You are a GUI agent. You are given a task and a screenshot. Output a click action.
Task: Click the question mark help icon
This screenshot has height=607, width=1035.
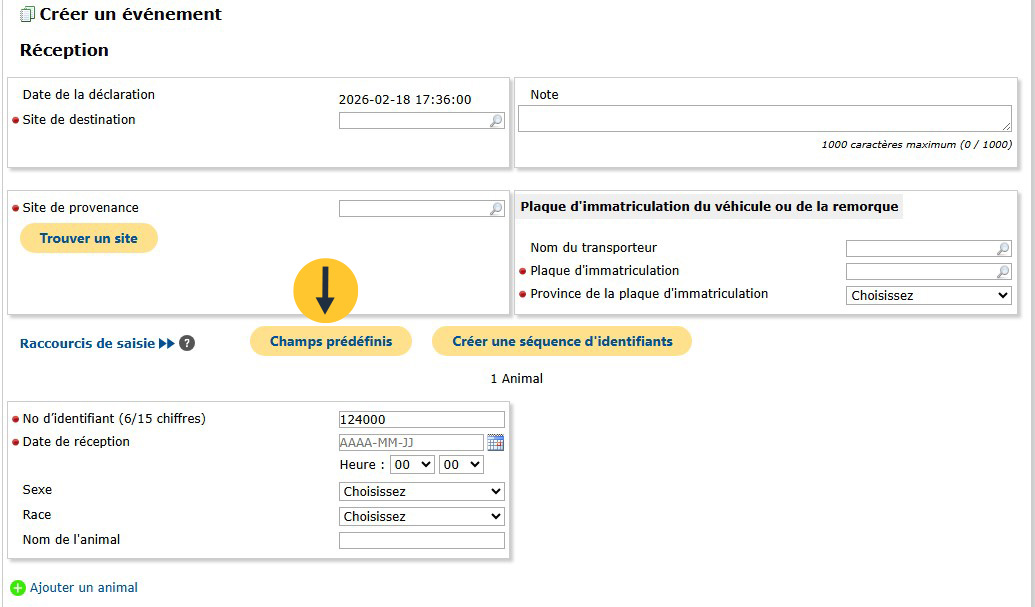click(x=187, y=343)
